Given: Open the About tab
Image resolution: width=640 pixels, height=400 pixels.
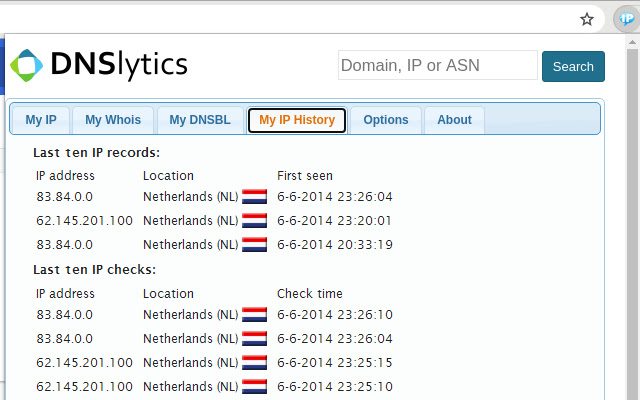Looking at the screenshot, I should (x=454, y=120).
